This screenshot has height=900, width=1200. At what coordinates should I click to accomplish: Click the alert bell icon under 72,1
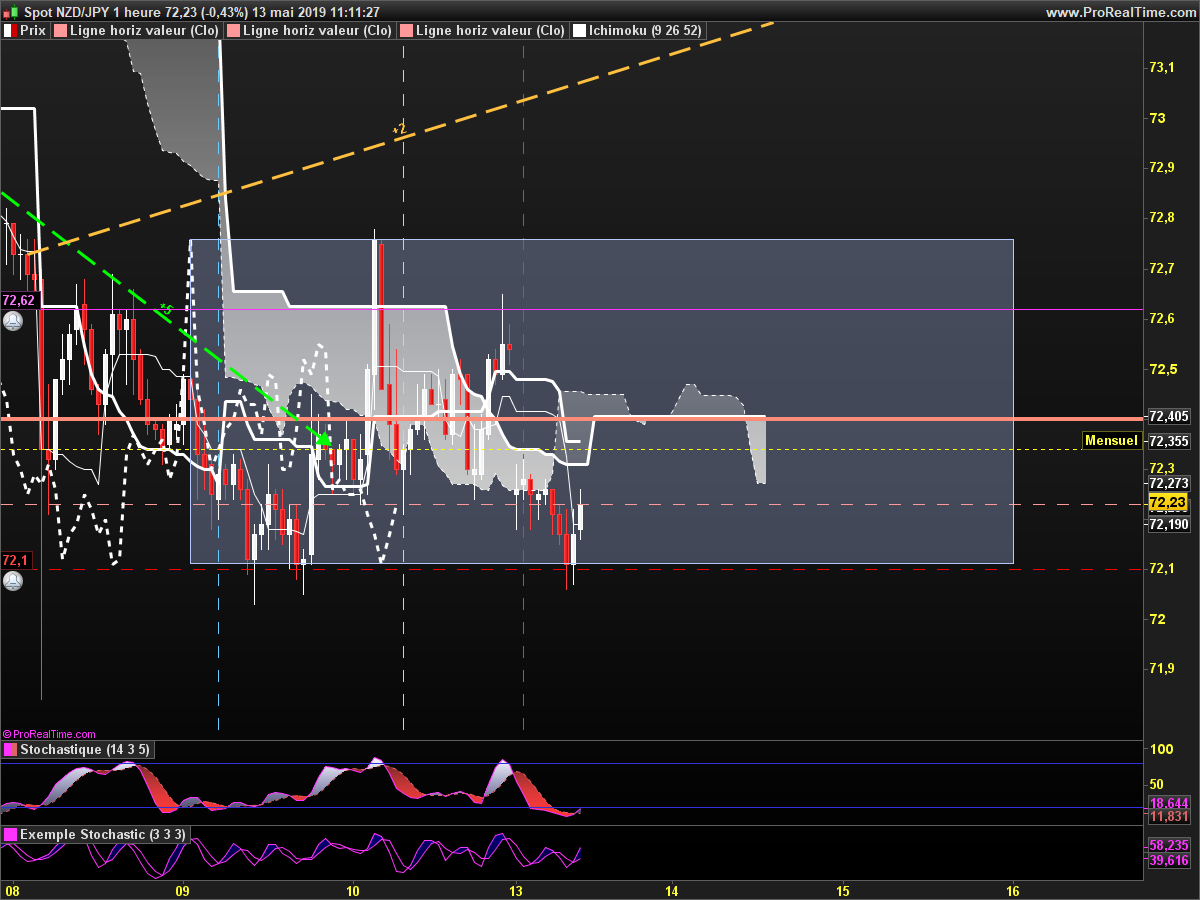[x=13, y=581]
